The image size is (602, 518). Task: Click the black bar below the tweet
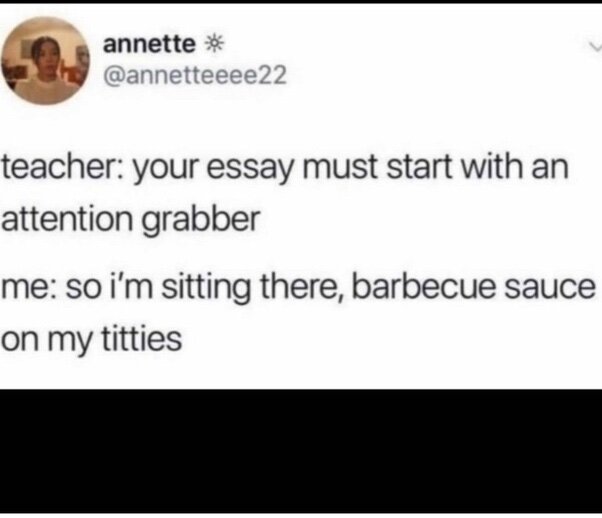pos(301,451)
